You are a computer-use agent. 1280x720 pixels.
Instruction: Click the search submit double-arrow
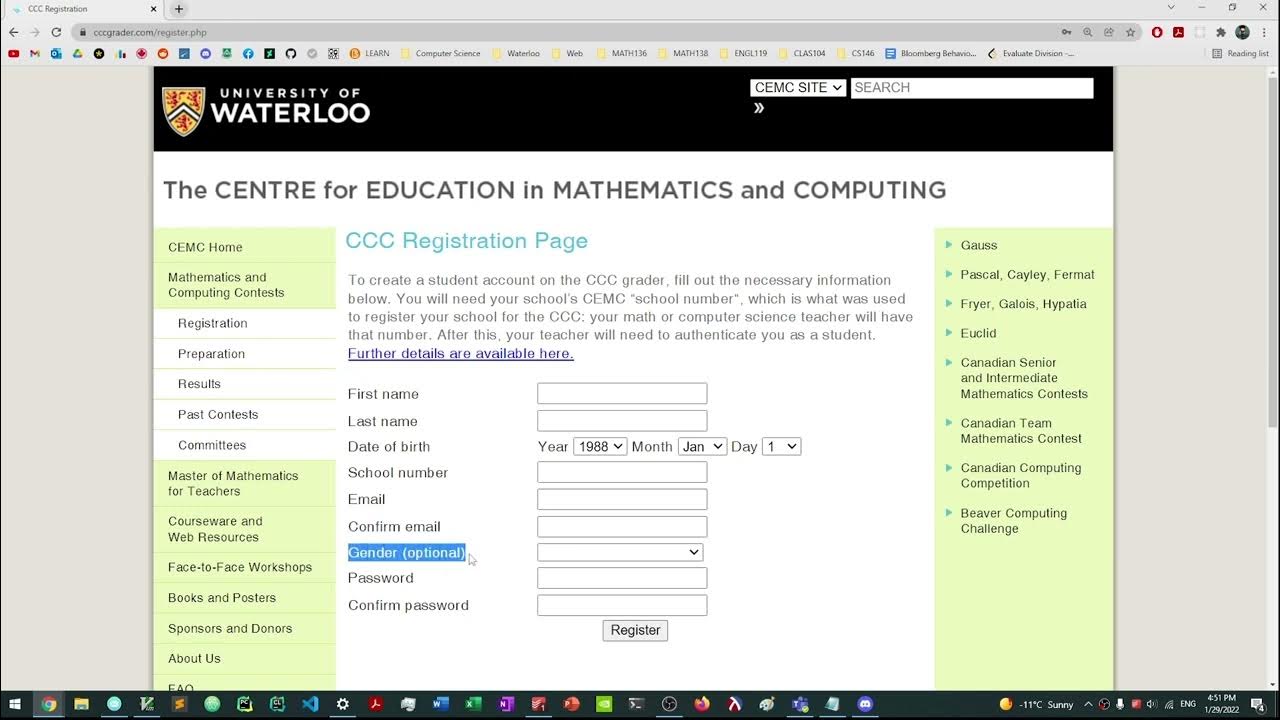pyautogui.click(x=759, y=108)
